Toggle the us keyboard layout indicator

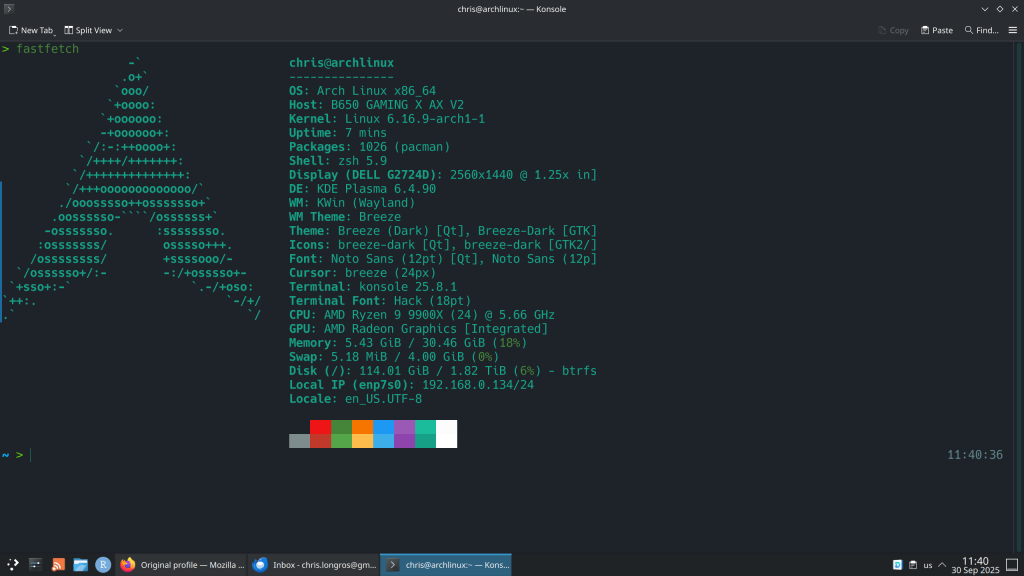click(928, 565)
